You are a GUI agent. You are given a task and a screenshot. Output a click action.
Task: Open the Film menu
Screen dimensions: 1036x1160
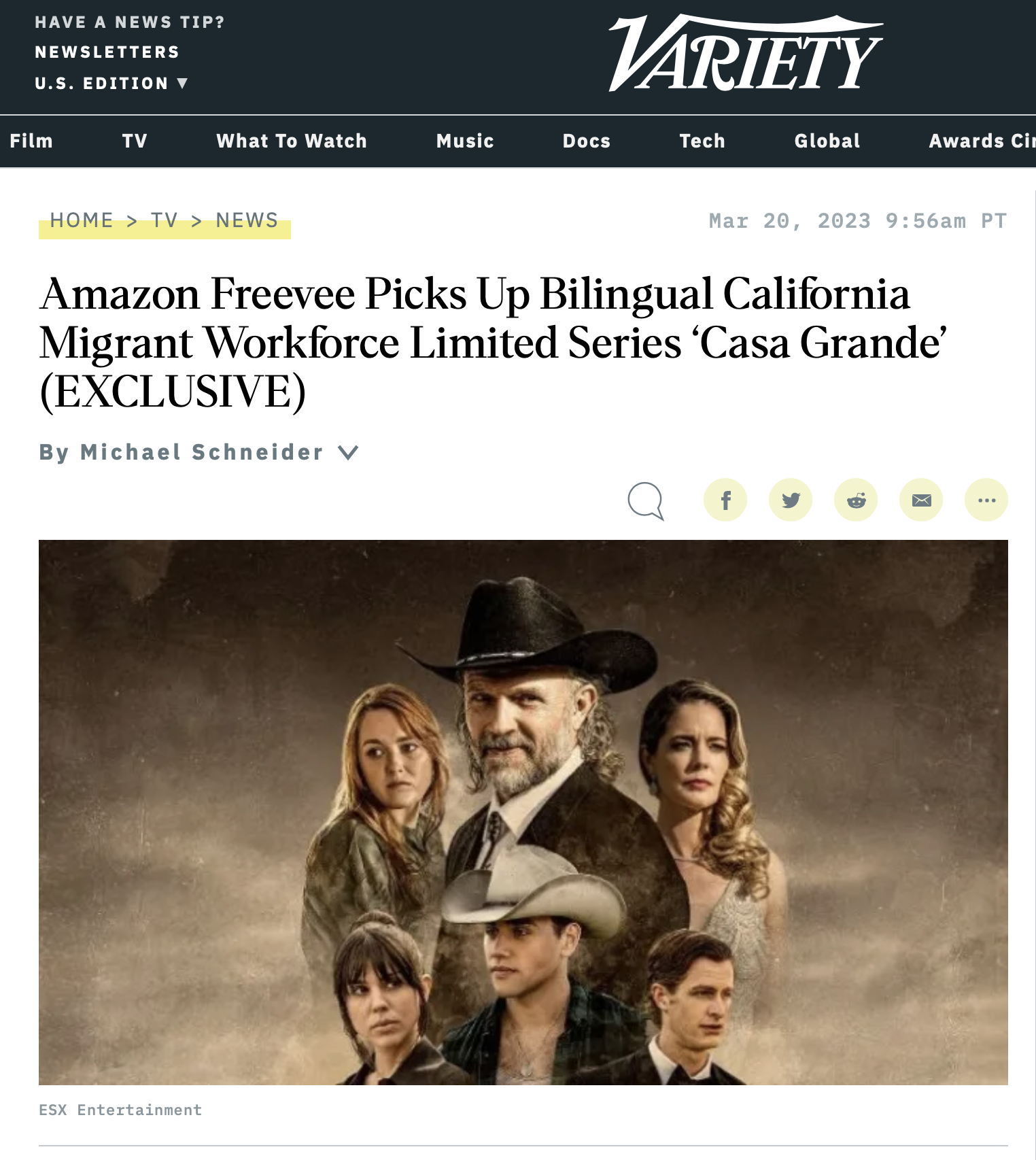tap(31, 141)
